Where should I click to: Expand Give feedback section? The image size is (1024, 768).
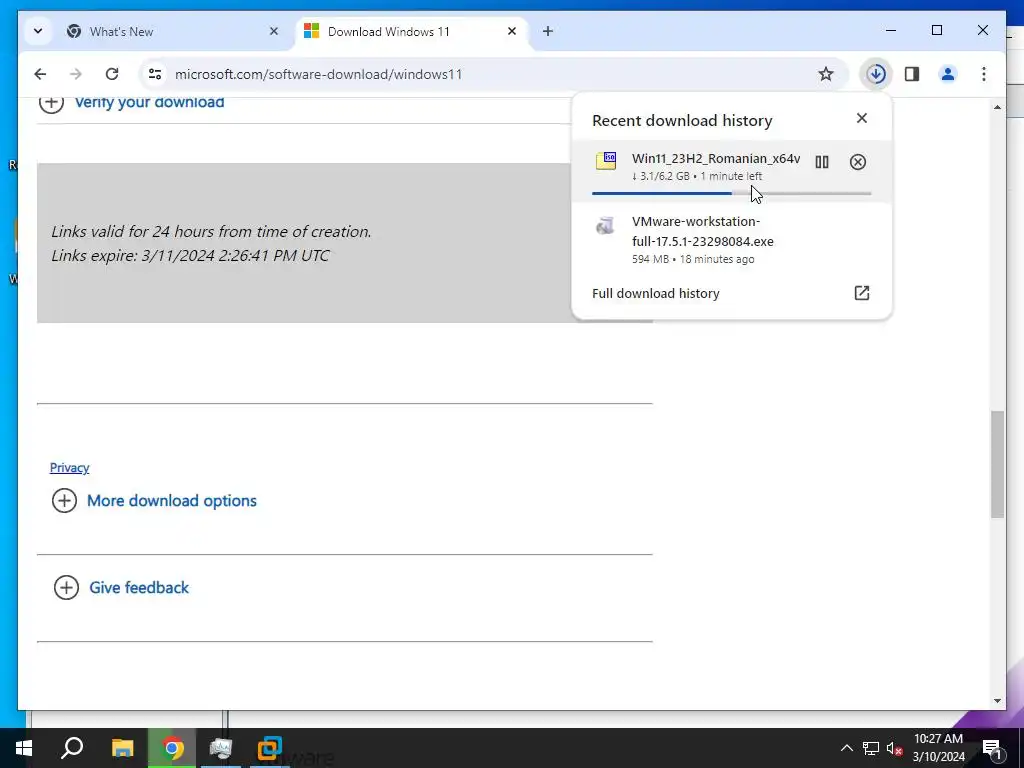(121, 588)
